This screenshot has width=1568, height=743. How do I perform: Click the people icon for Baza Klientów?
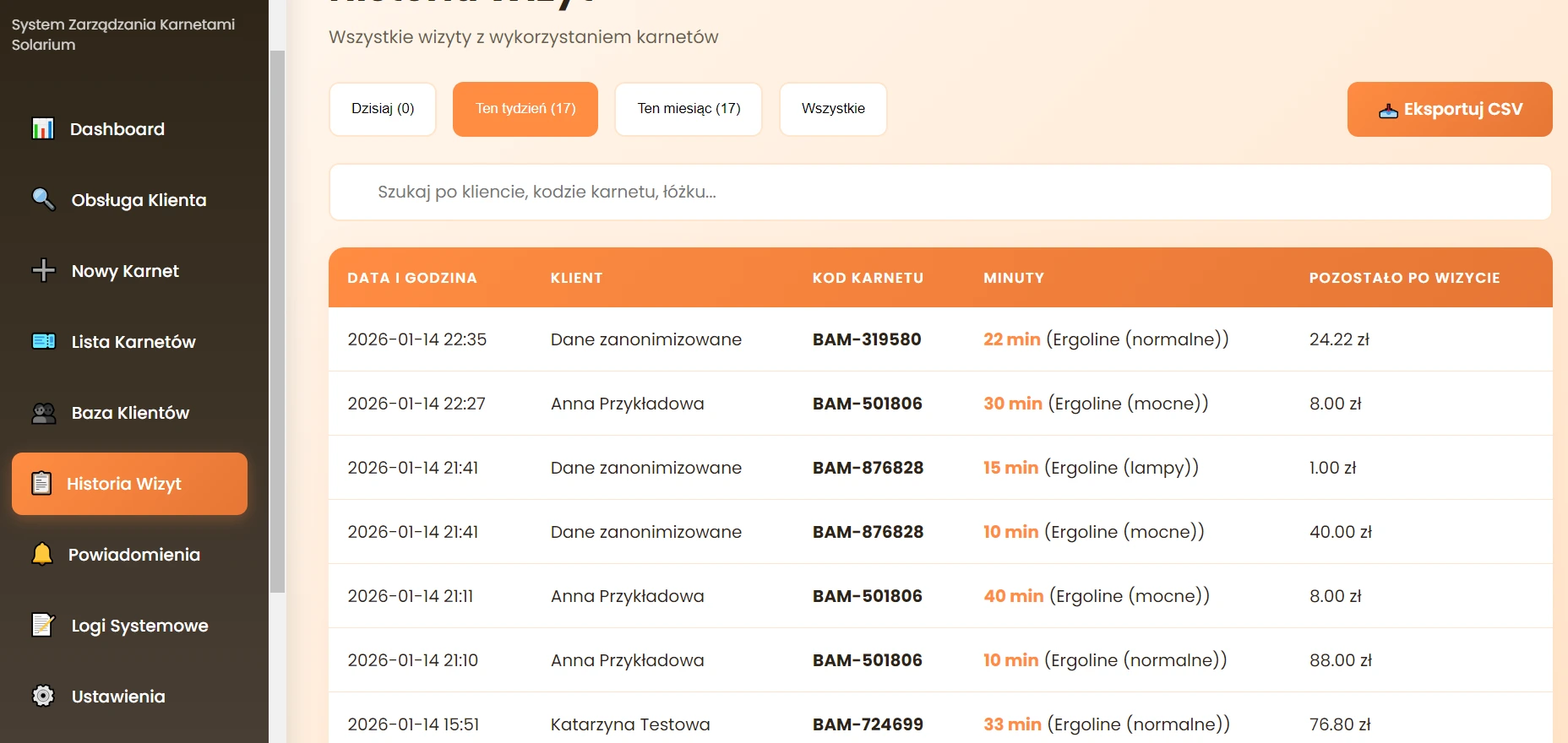point(43,413)
